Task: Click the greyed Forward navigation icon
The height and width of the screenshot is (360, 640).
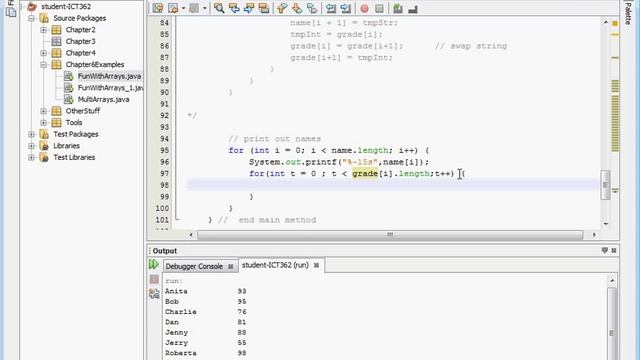Action: pos(194,8)
